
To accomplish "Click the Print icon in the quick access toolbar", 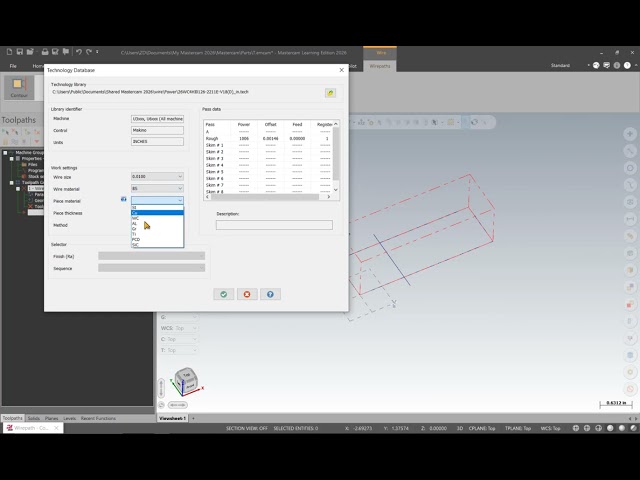I will pos(45,52).
